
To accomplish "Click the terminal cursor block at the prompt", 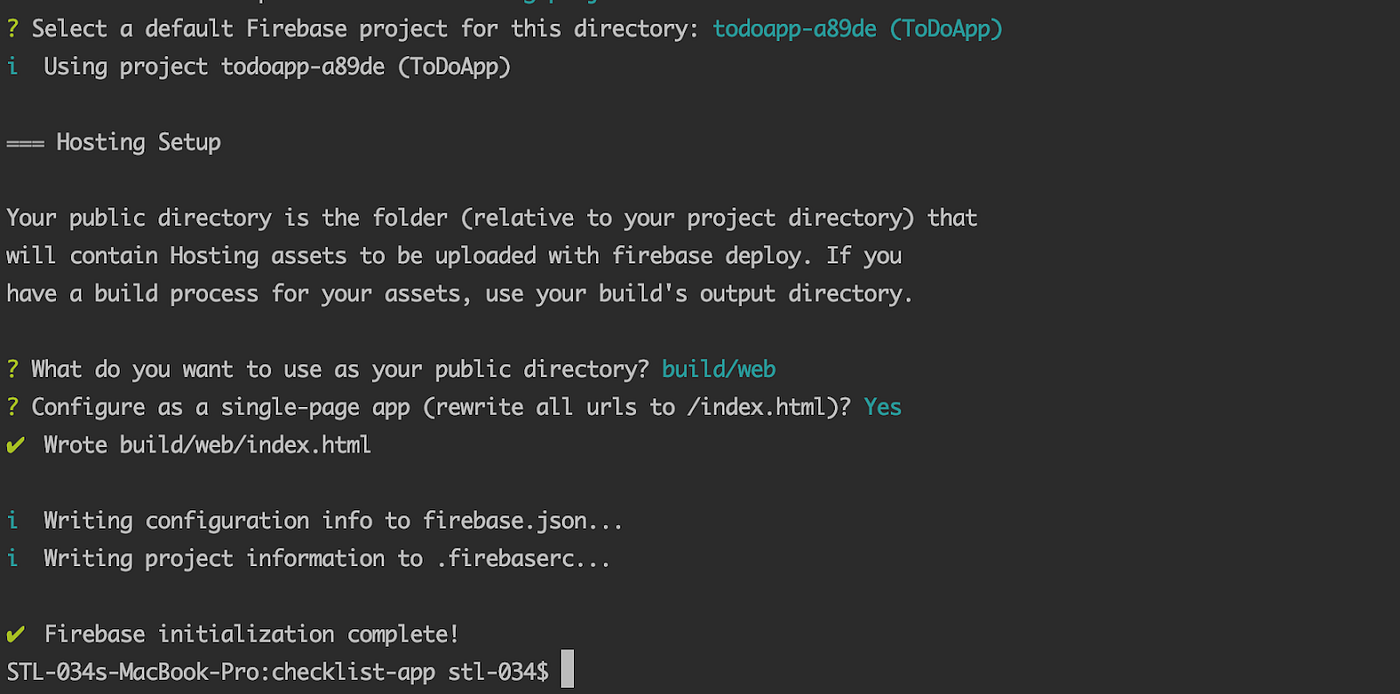I will point(567,670).
